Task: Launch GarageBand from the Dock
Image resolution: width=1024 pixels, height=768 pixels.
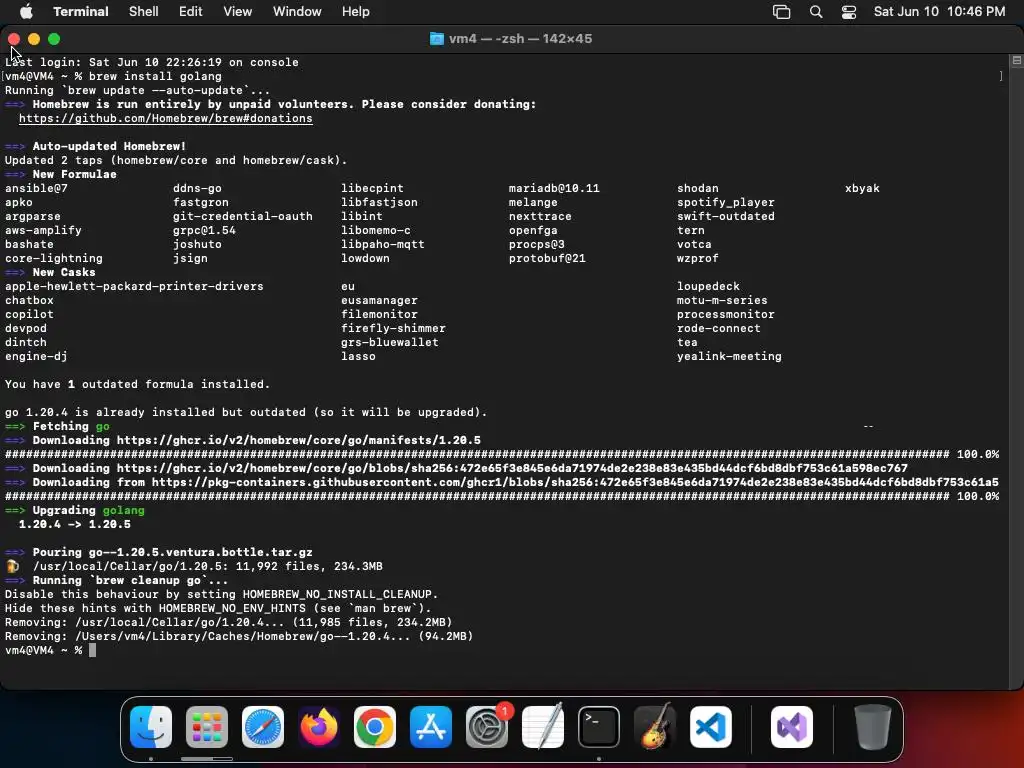Action: click(x=655, y=727)
